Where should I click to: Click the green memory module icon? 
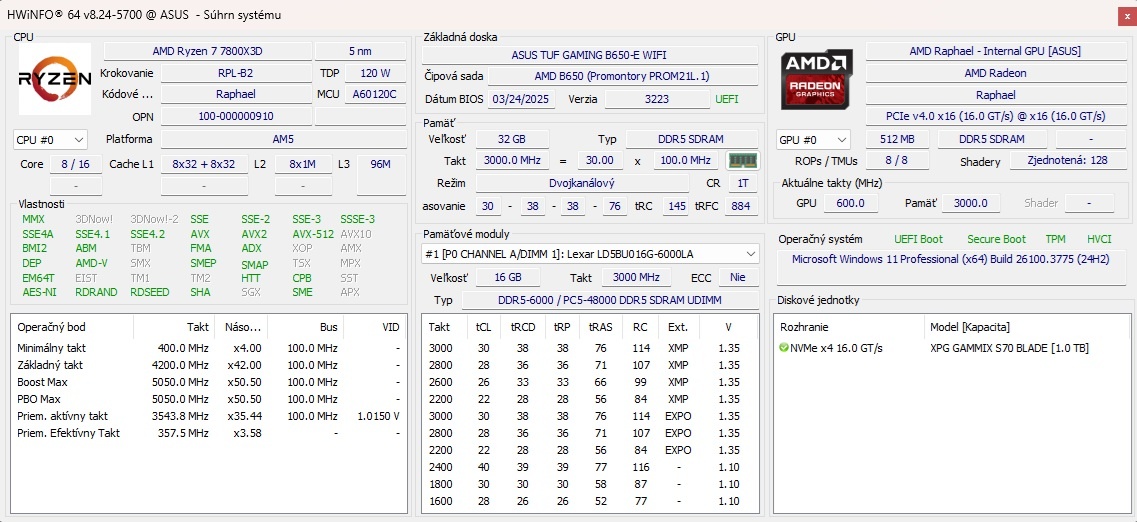741,160
